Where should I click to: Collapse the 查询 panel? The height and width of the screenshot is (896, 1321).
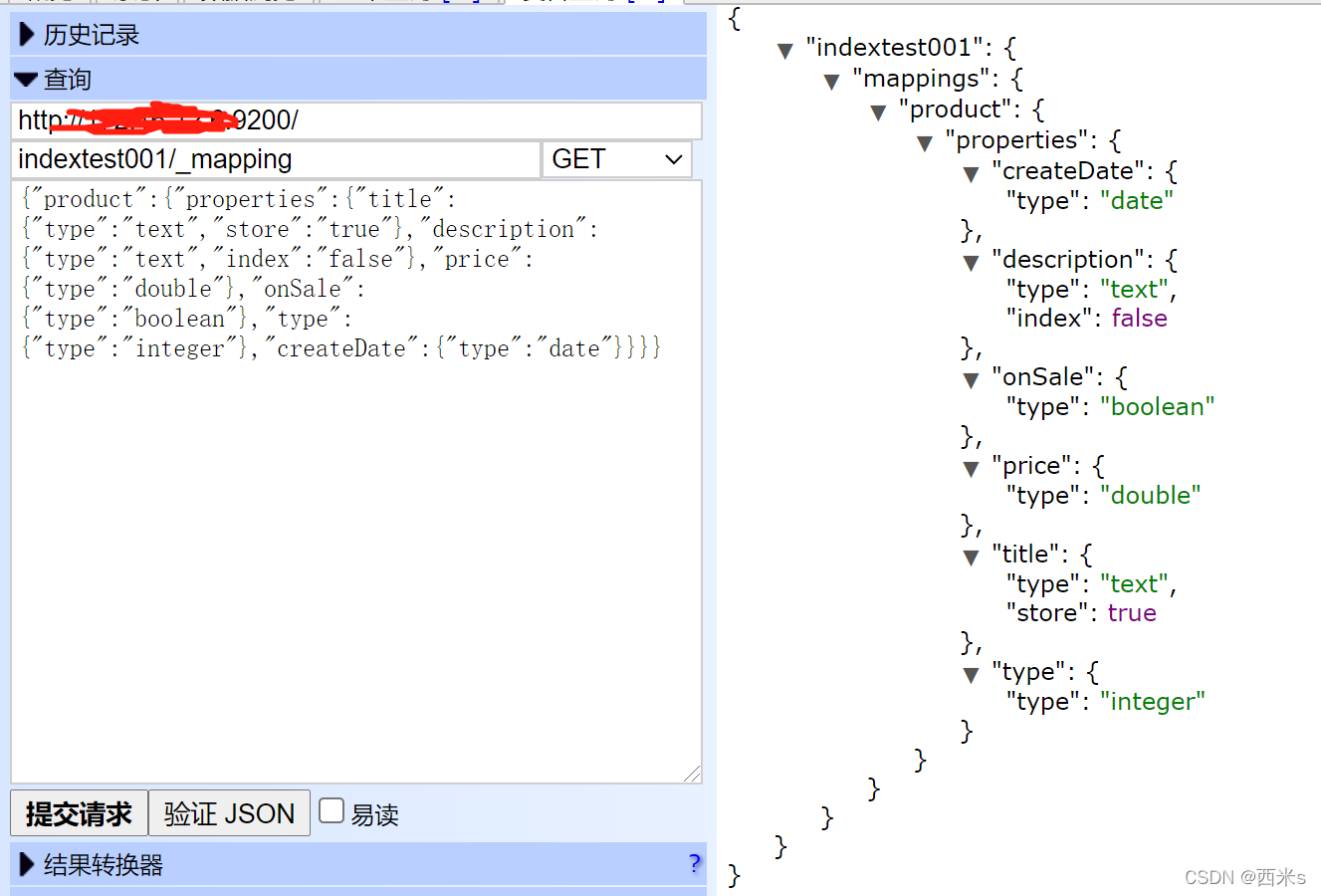point(27,79)
